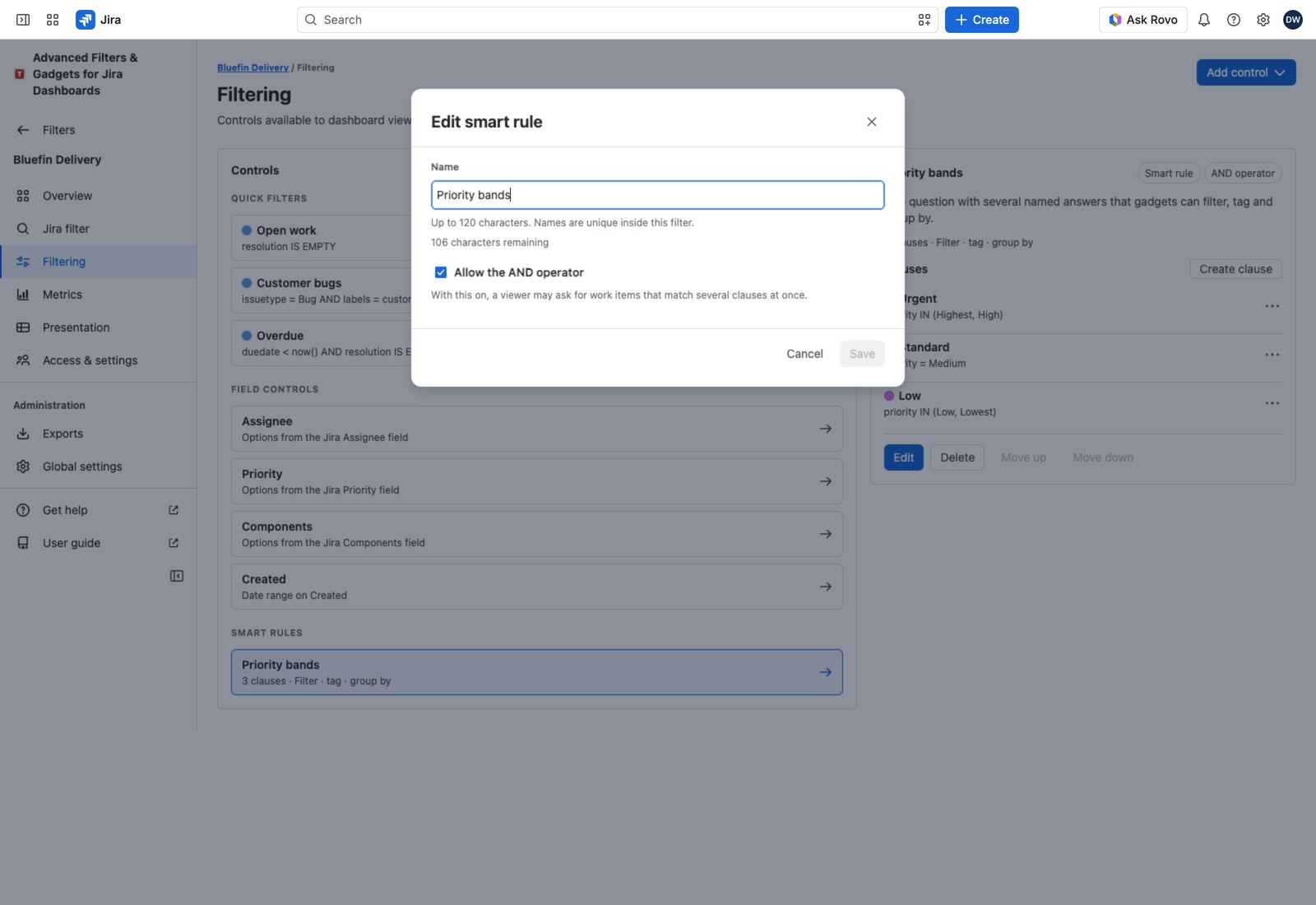Click the Delete button in the rule panel
The height and width of the screenshot is (905, 1316).
point(957,457)
